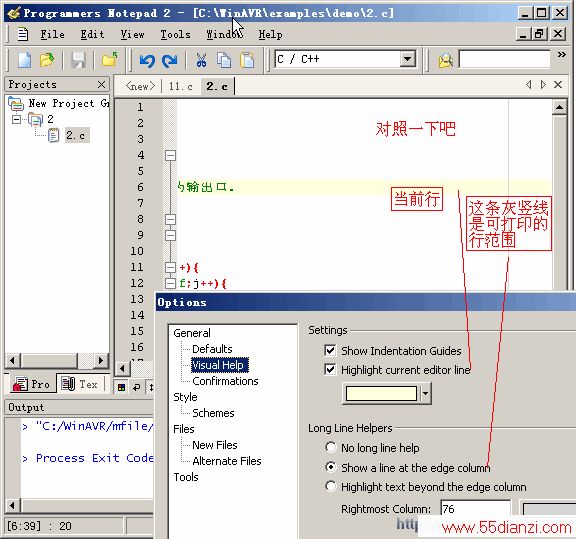Collapse the project 2 tree node
The image size is (576, 539).
[x=16, y=119]
